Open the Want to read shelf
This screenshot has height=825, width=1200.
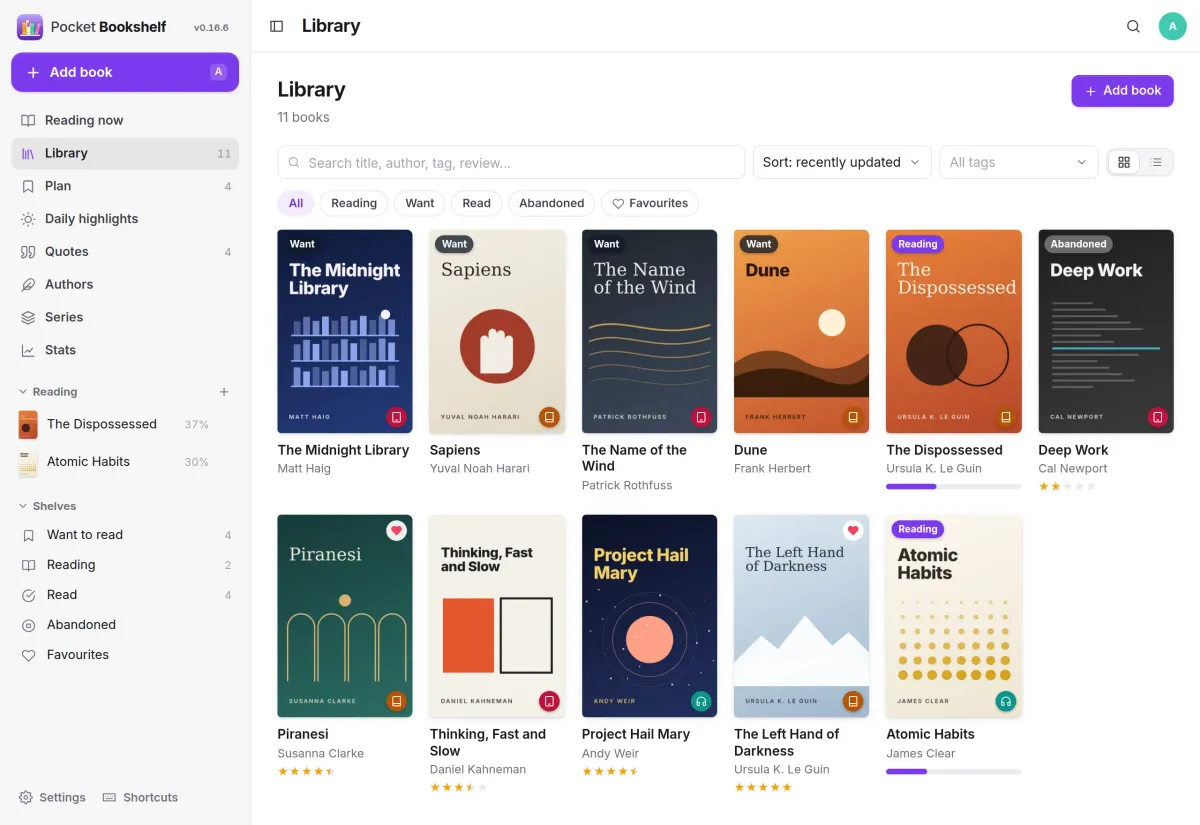[125, 535]
